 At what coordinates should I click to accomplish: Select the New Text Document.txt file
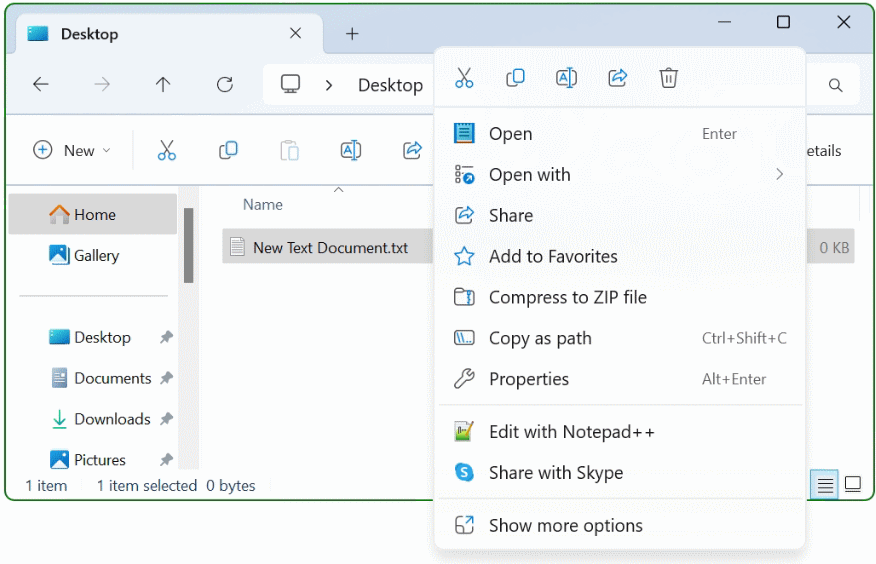point(330,248)
